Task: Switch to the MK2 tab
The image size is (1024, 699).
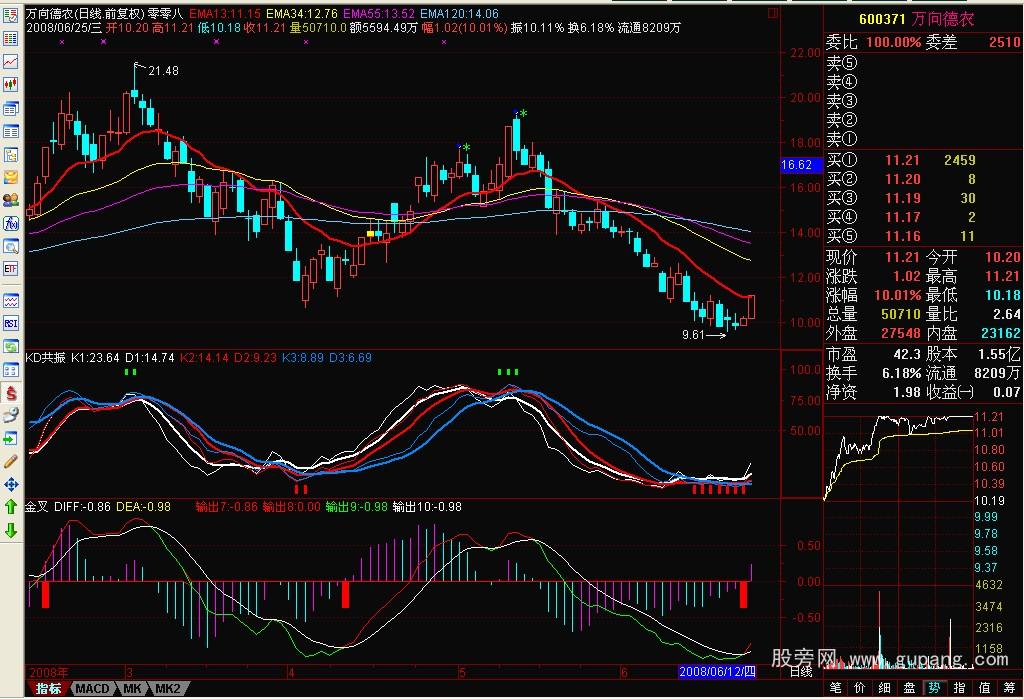Action: click(167, 689)
